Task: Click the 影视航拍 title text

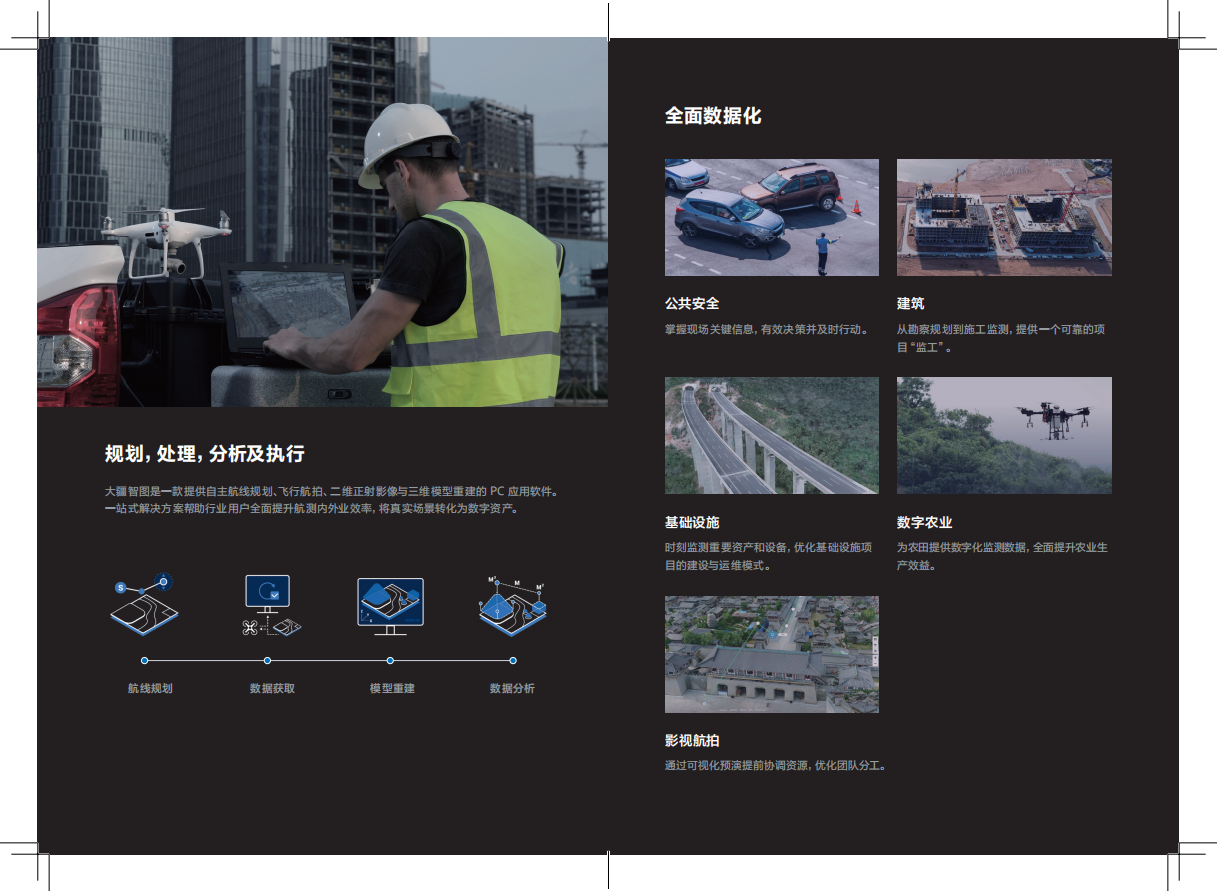Action: [691, 741]
